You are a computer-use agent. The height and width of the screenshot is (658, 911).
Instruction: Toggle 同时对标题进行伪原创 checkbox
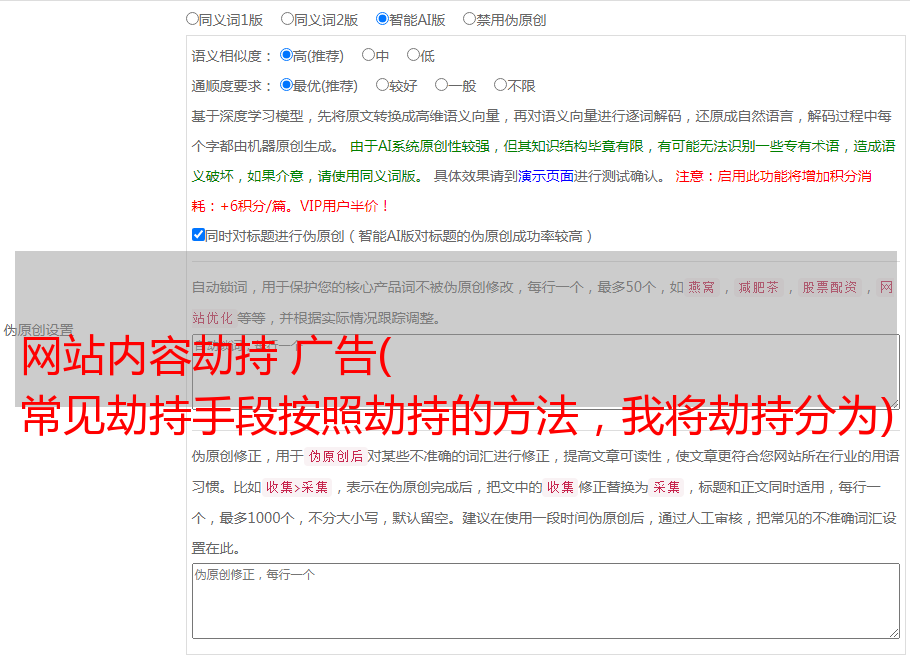pos(198,235)
